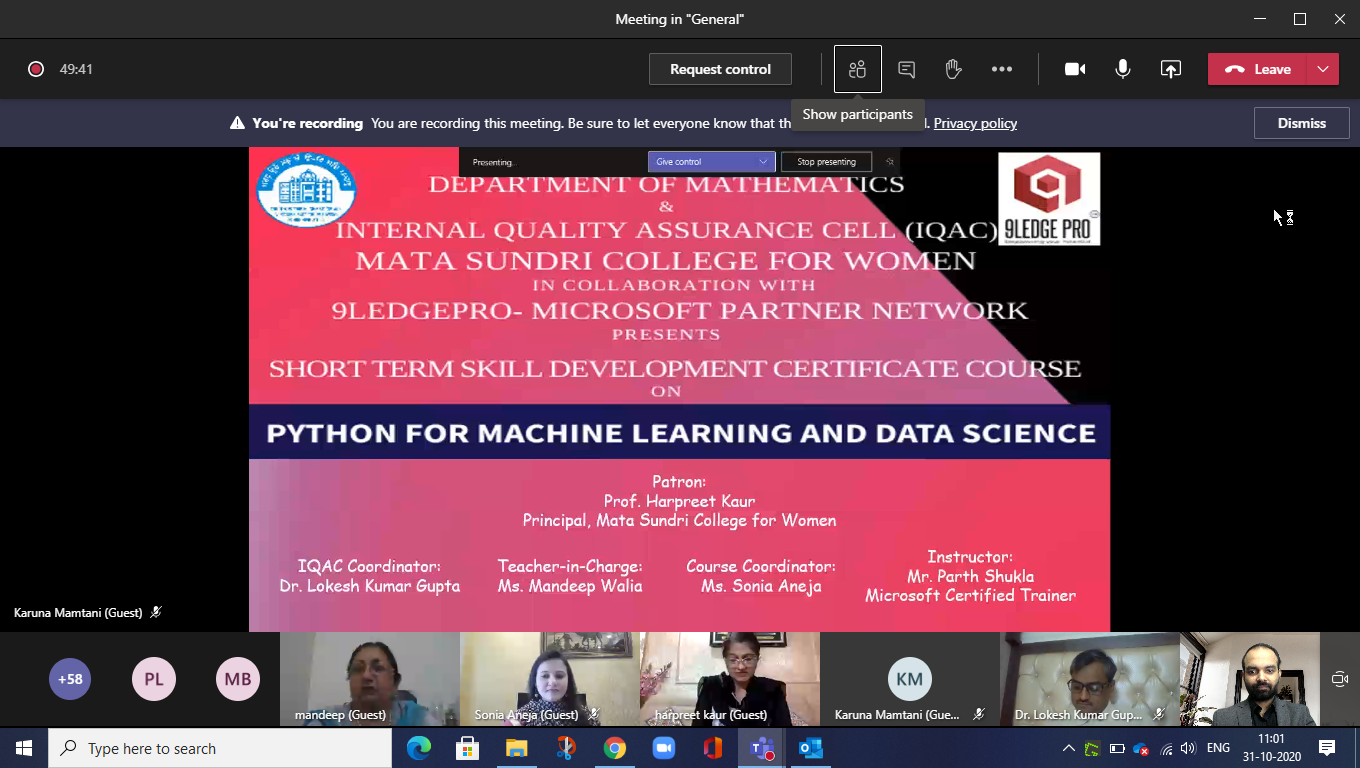Select the PL participant avatar

tap(154, 680)
